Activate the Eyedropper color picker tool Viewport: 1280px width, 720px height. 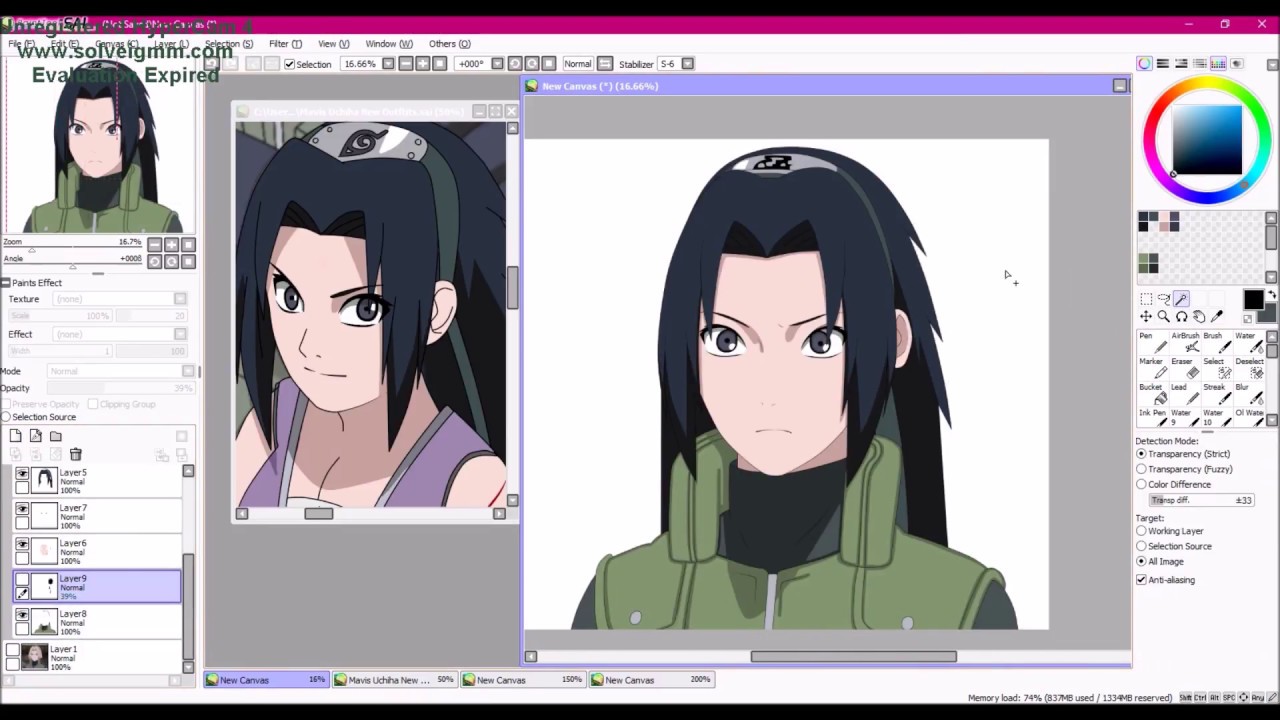tap(1217, 317)
